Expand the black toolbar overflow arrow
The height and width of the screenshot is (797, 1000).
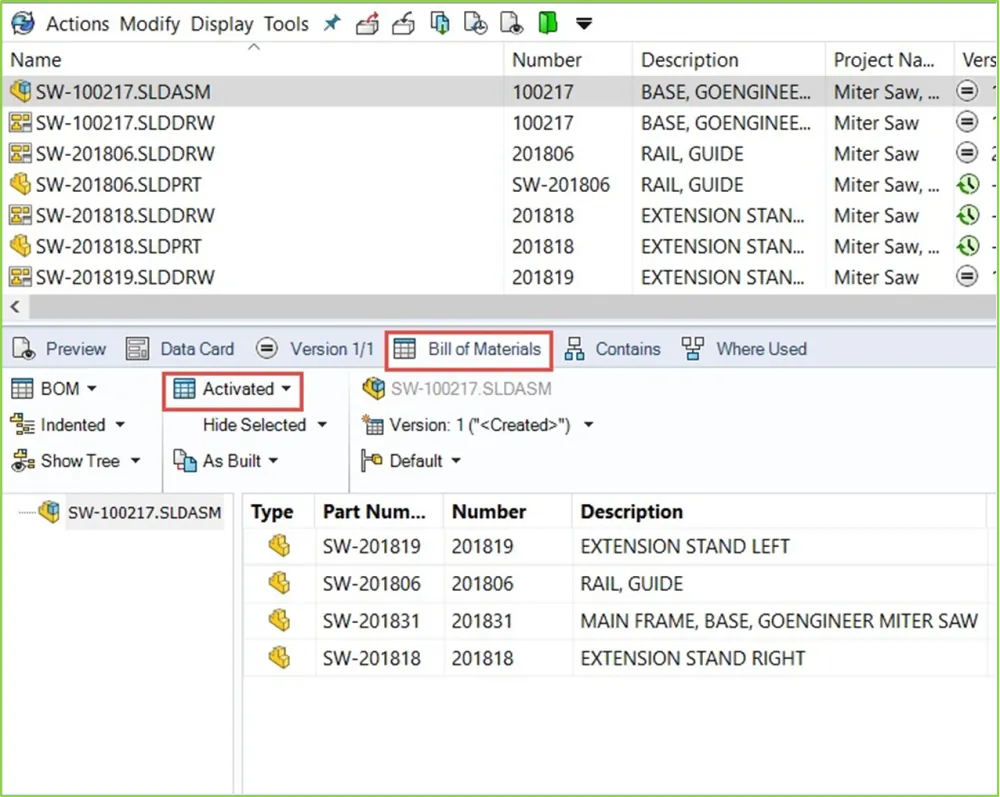[584, 24]
